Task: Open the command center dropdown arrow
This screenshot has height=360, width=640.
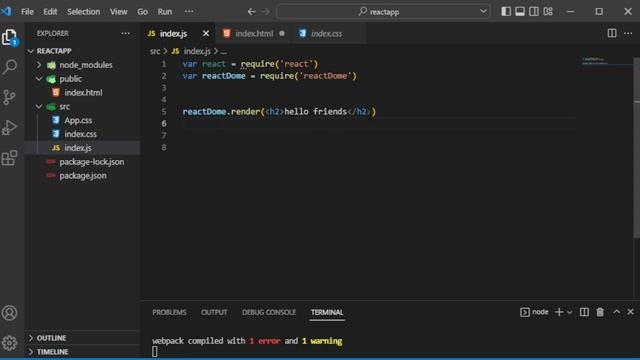Action: [x=483, y=11]
